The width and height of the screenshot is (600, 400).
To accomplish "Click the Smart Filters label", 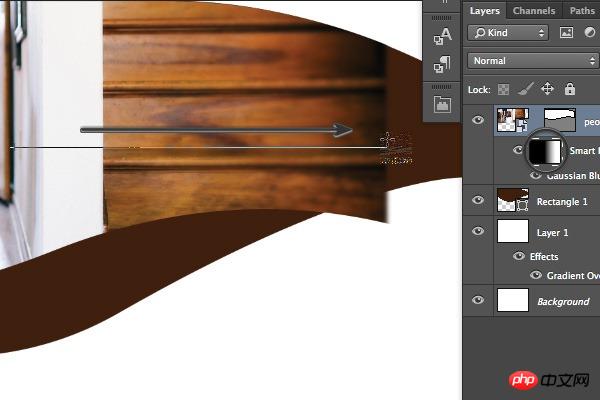I will (x=584, y=151).
